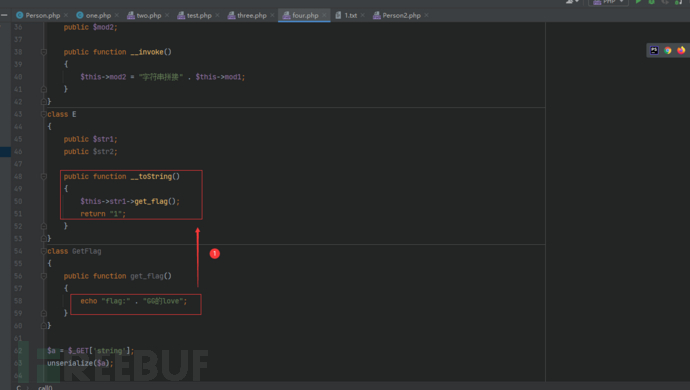The height and width of the screenshot is (390, 690).
Task: Fold class E at line 43
Action: coord(44,114)
